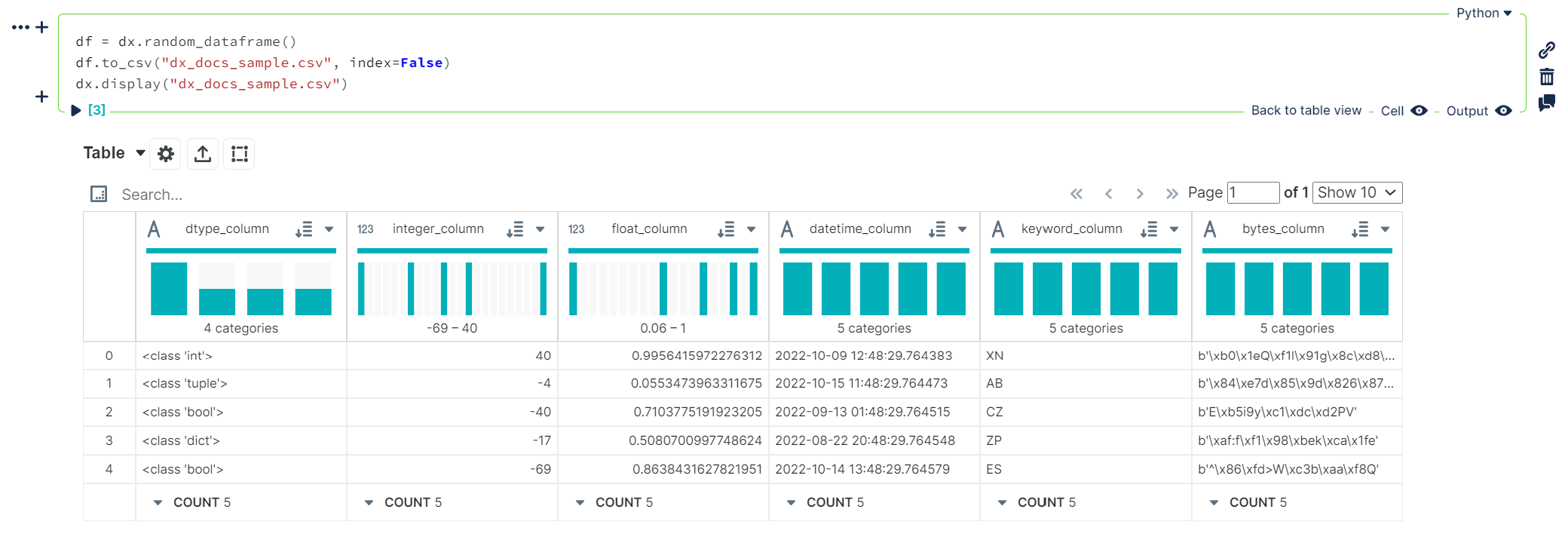Toggle Output visibility eye icon
Screen dimensions: 1568x537
[1503, 111]
